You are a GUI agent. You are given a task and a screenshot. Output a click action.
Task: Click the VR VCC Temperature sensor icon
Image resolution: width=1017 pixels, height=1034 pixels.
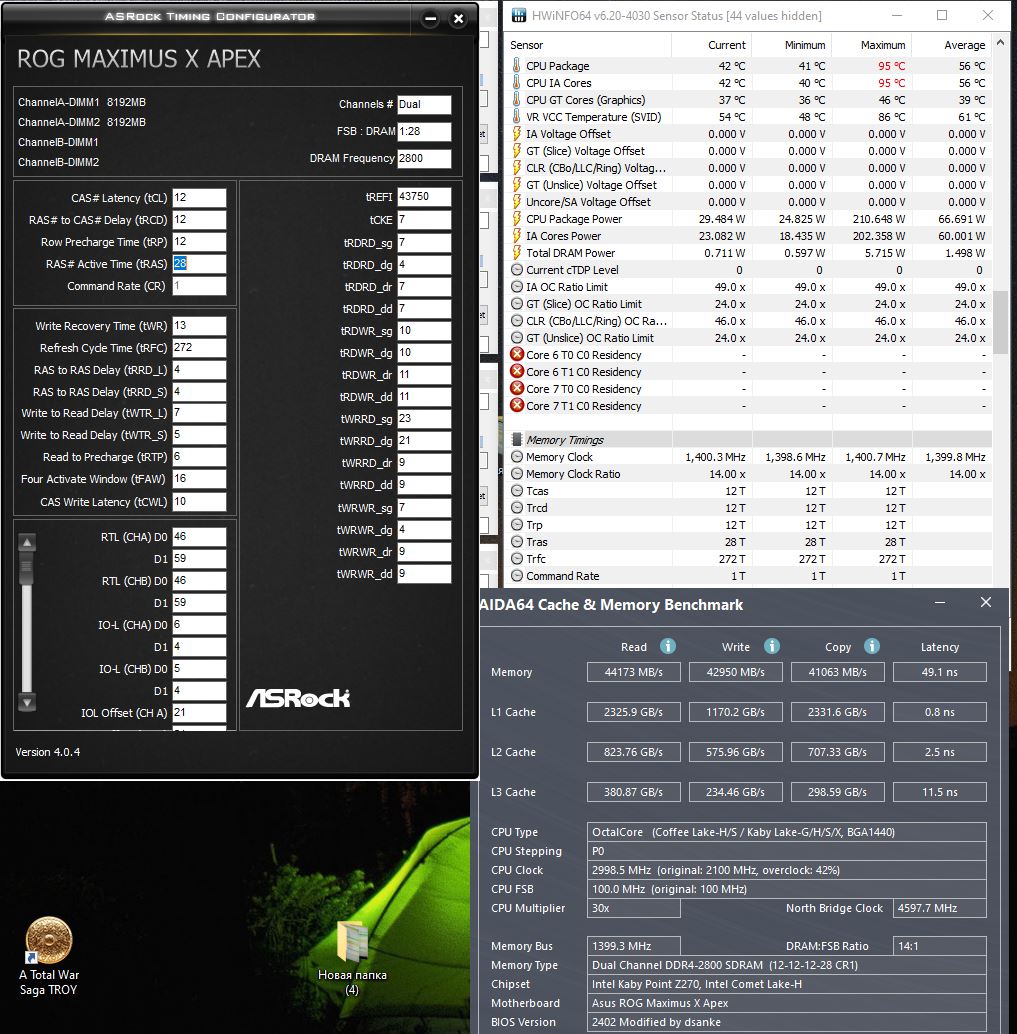[516, 117]
